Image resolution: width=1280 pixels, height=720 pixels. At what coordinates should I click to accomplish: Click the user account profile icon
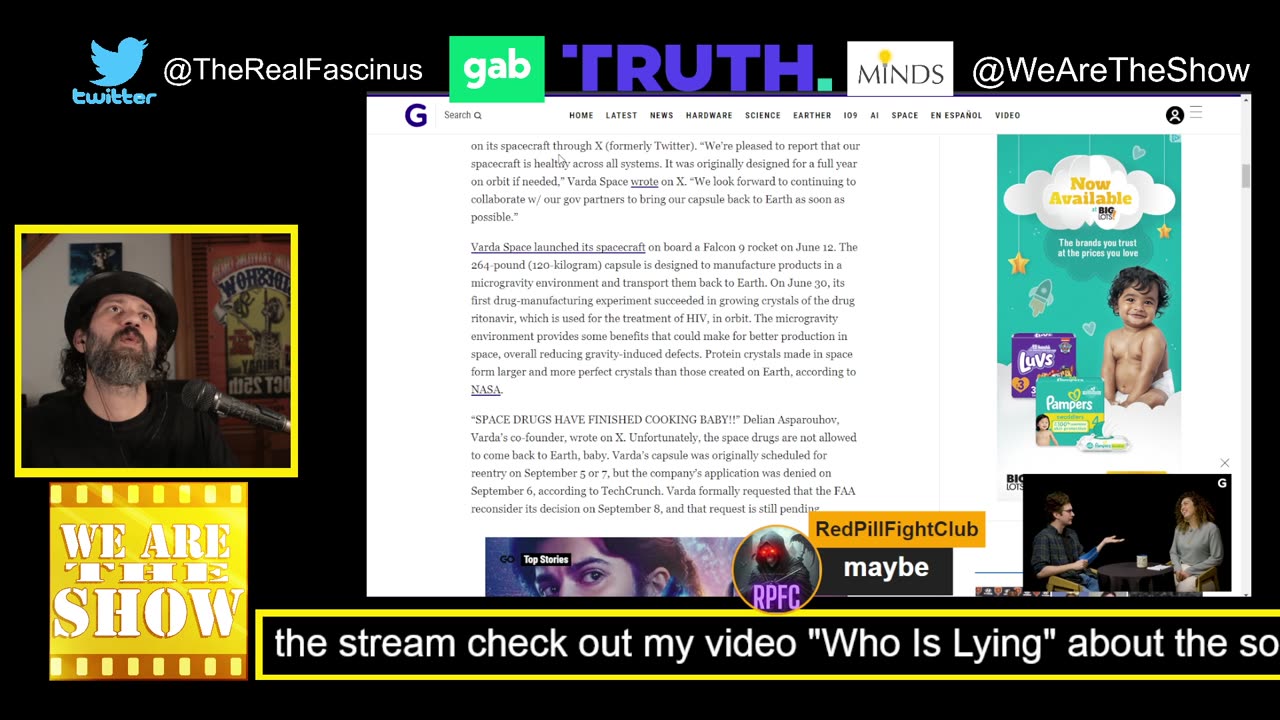[x=1175, y=115]
